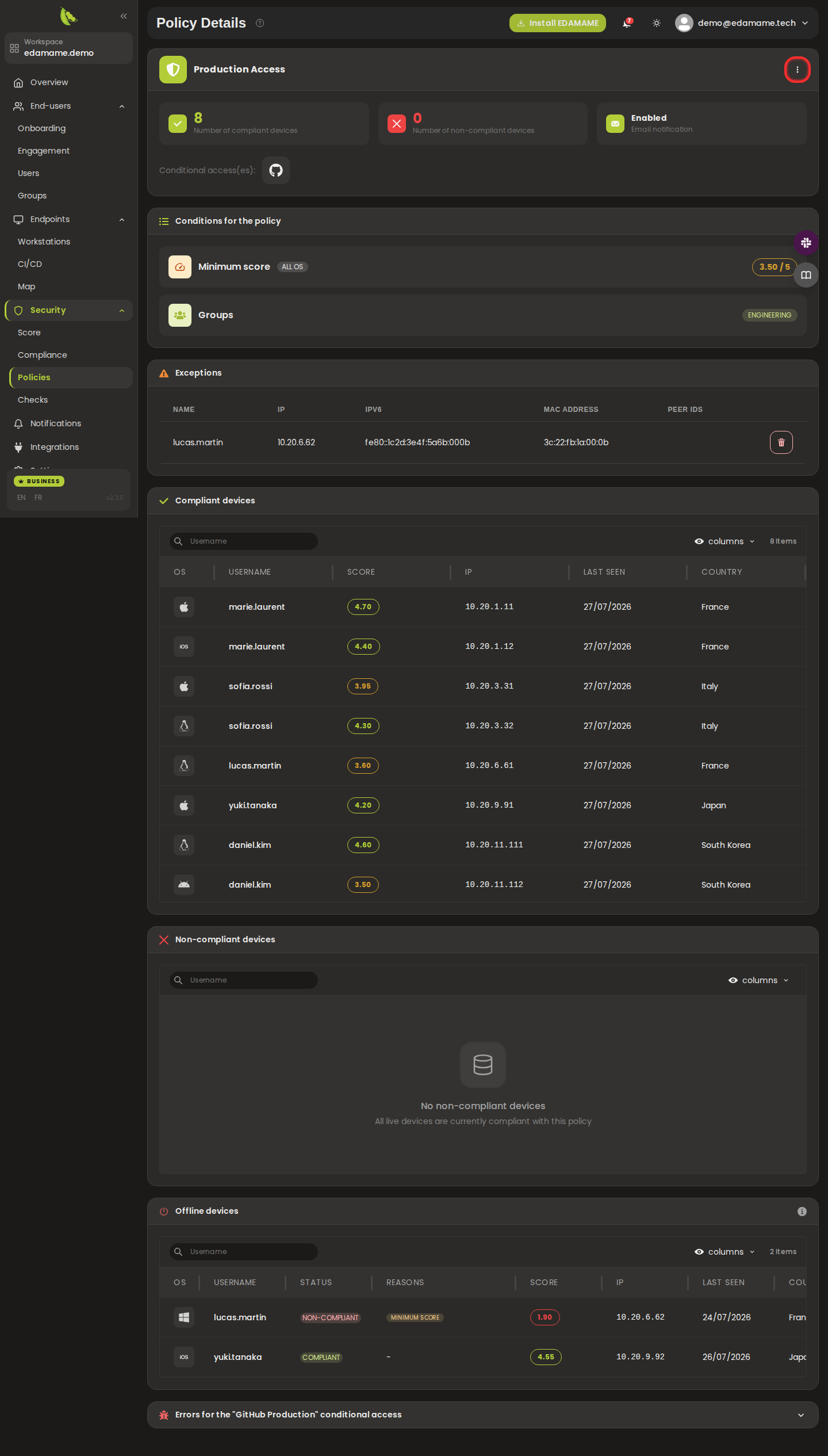Viewport: 828px width, 1456px height.
Task: Open the notifications bell in header
Action: (627, 23)
